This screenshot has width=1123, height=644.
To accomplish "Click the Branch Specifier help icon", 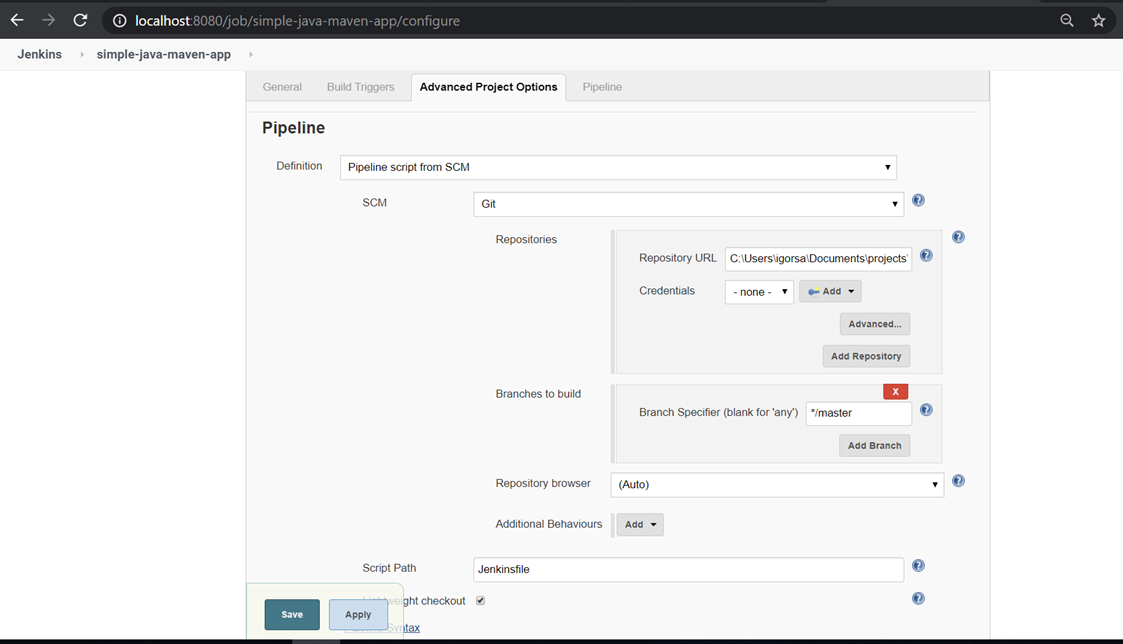I will pos(926,409).
